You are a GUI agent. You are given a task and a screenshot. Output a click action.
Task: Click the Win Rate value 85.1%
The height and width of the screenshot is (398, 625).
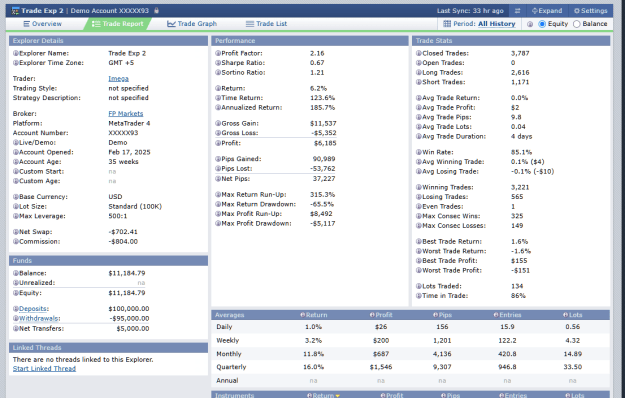click(521, 152)
